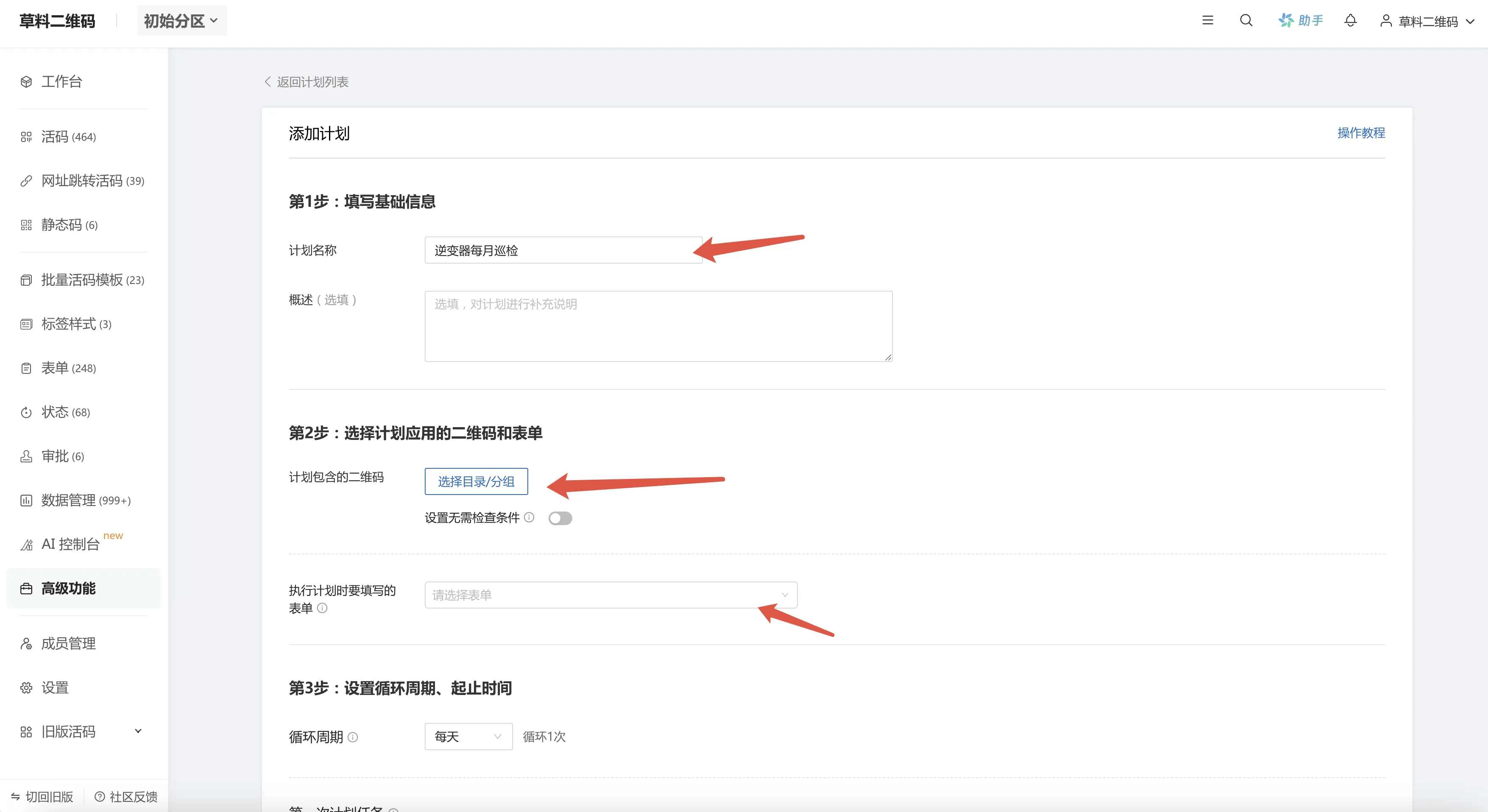Select 高级功能 in sidebar
1488x812 pixels.
click(x=83, y=589)
